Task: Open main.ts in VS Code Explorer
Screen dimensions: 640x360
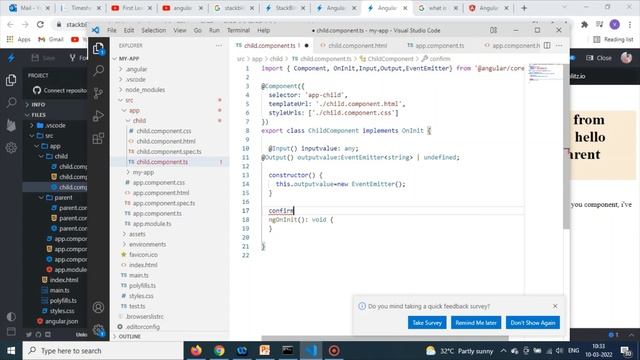Action: (138, 275)
